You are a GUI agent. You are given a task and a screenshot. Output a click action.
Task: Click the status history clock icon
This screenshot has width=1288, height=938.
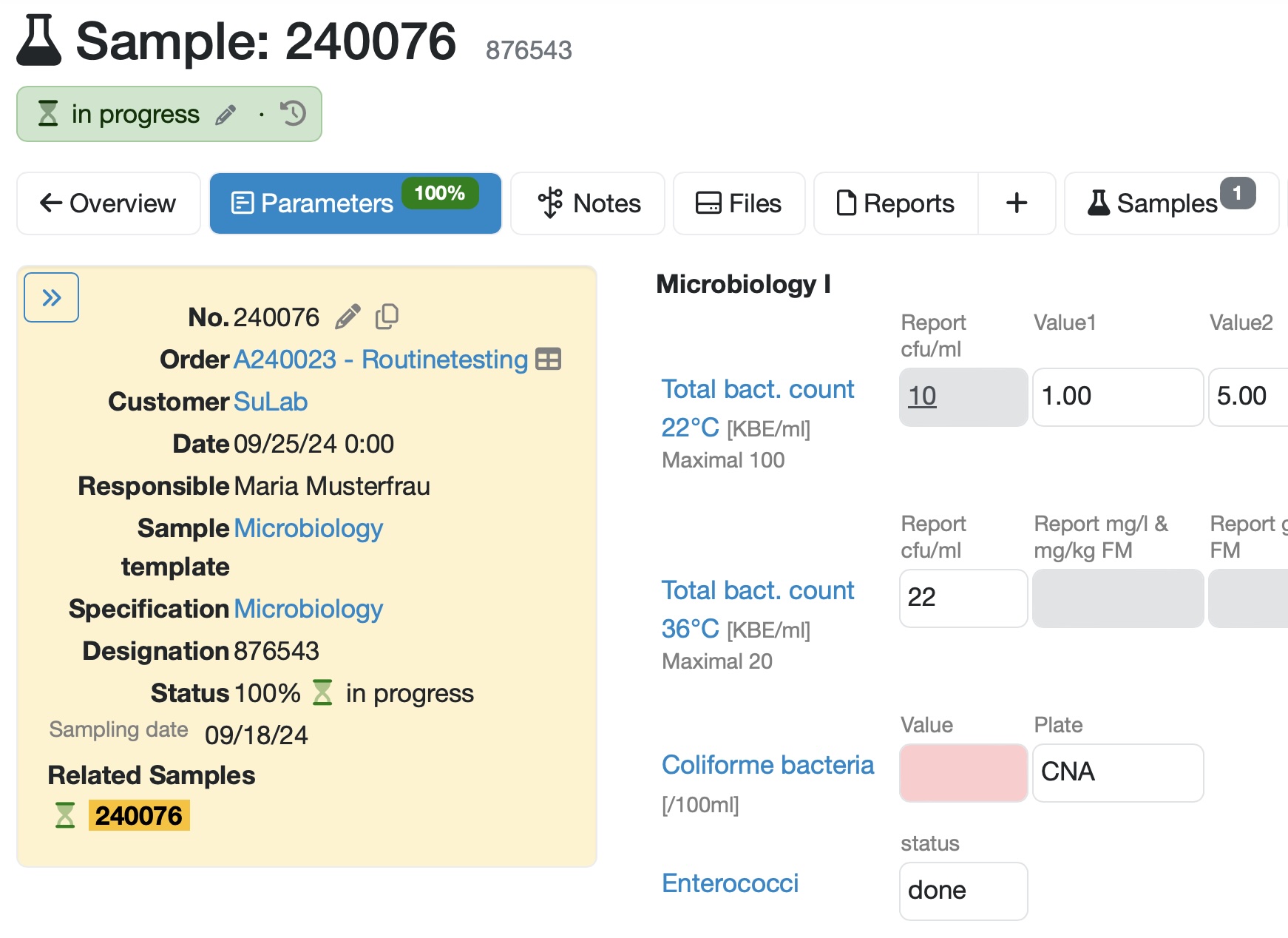coord(293,114)
